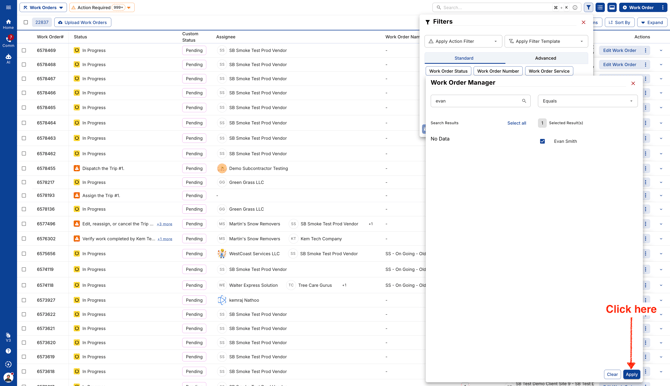Open the three-dot menu for the 6578469 row
This screenshot has width=670, height=386.
coord(645,50)
